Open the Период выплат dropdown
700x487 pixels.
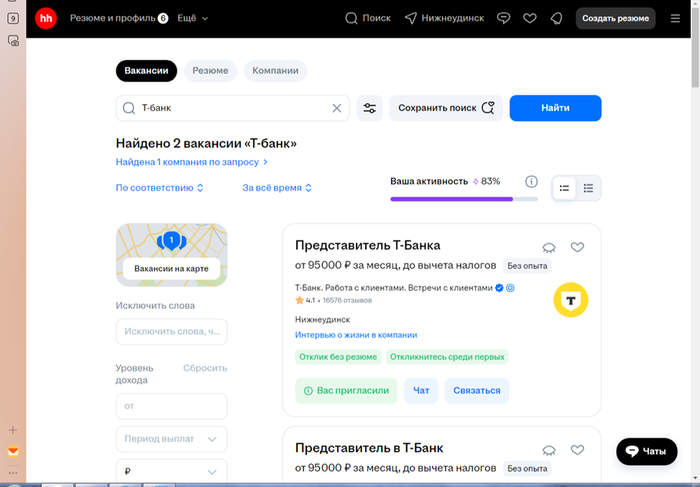(x=171, y=439)
